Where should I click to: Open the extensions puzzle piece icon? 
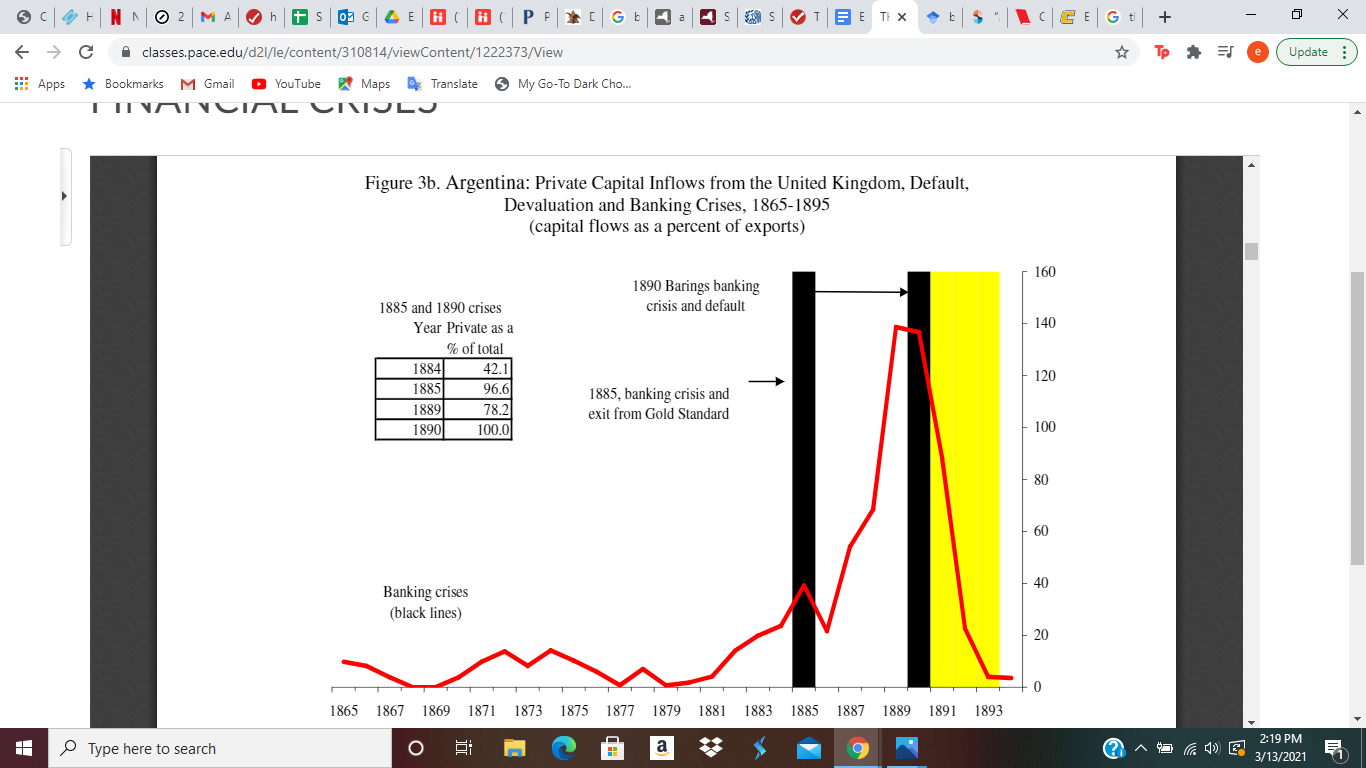point(1194,51)
